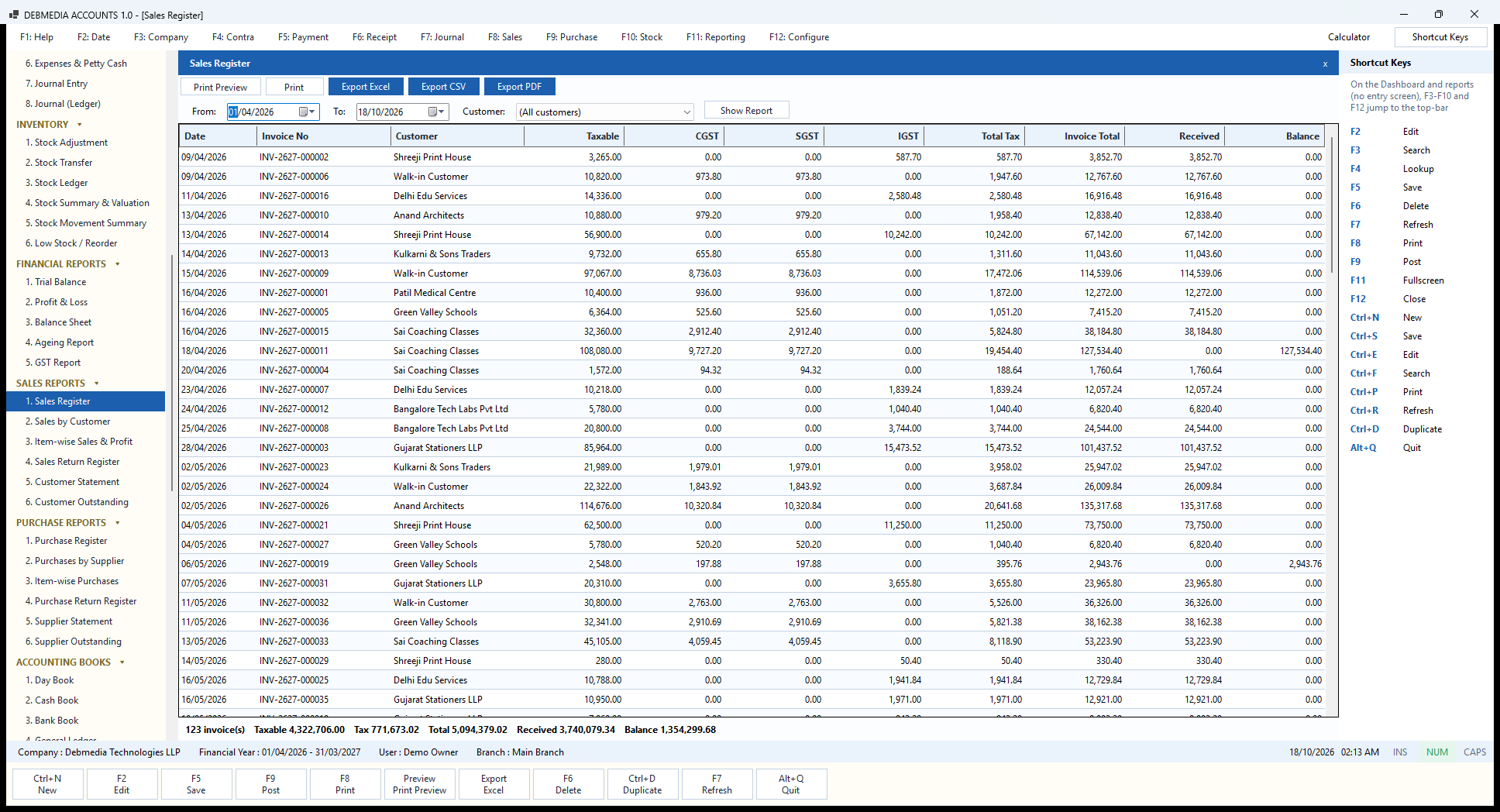Sort by the Invoice No column header
Image resolution: width=1500 pixels, height=812 pixels.
tap(323, 136)
